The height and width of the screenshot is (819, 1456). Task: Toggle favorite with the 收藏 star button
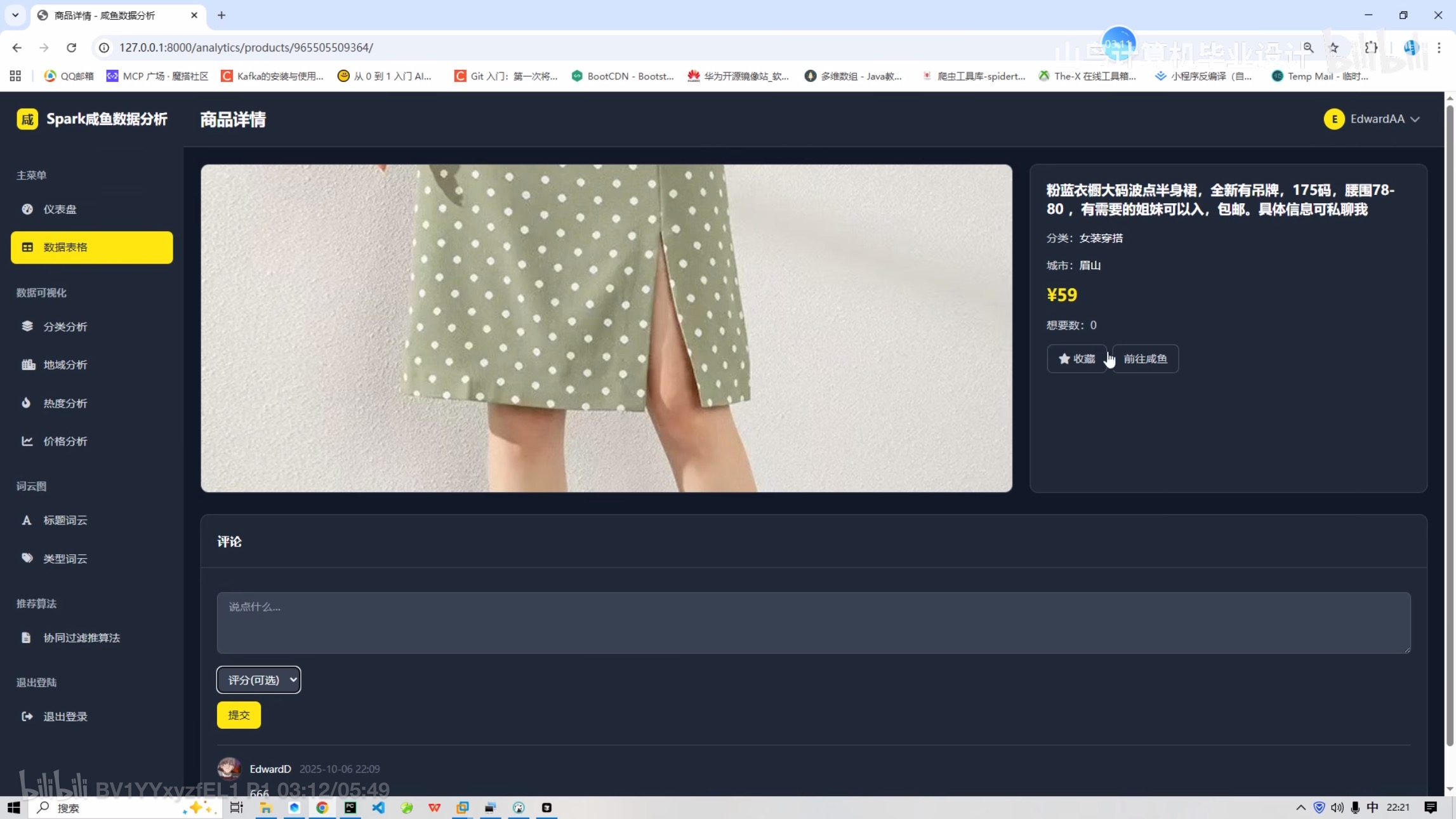tap(1076, 359)
